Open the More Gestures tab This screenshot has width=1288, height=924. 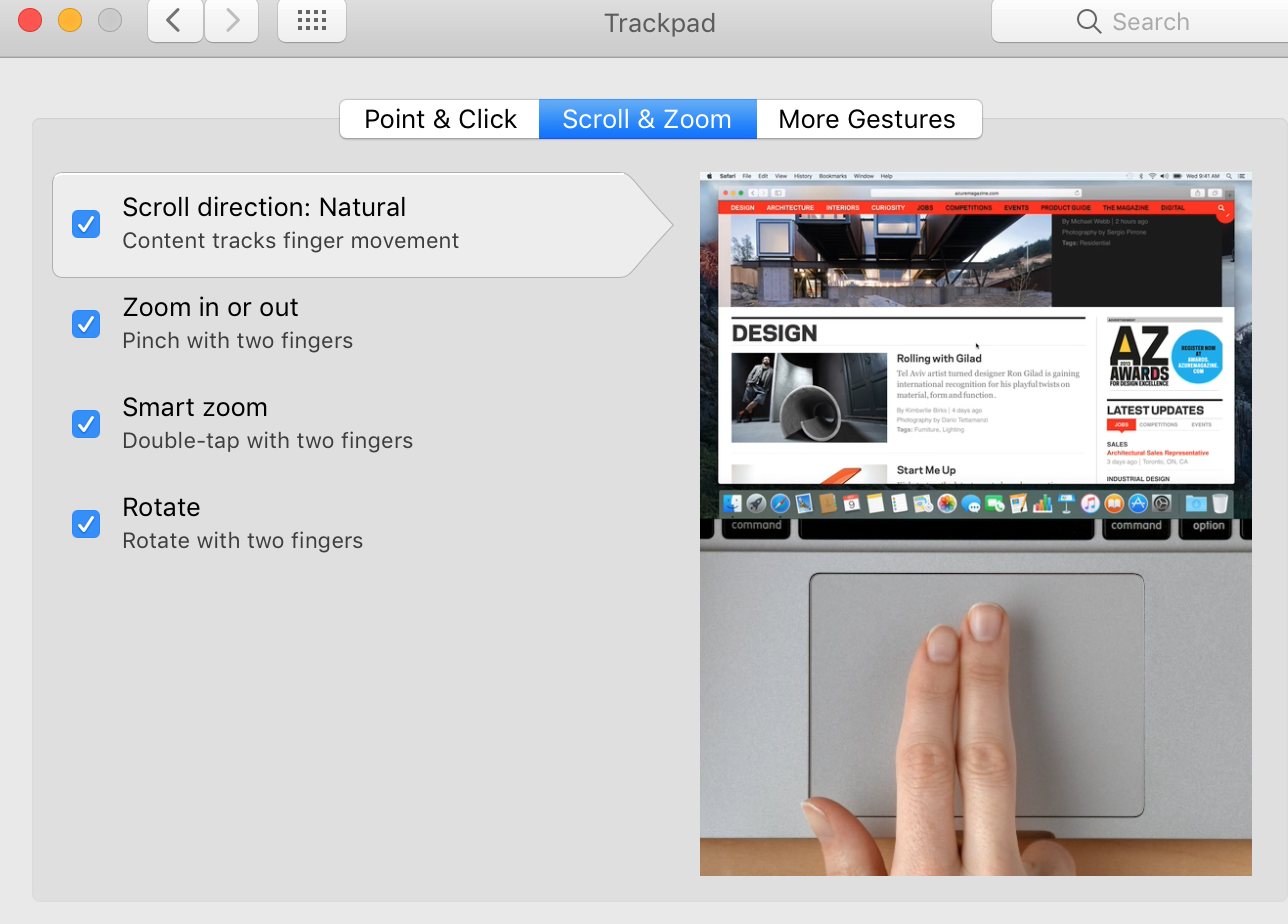coord(867,119)
